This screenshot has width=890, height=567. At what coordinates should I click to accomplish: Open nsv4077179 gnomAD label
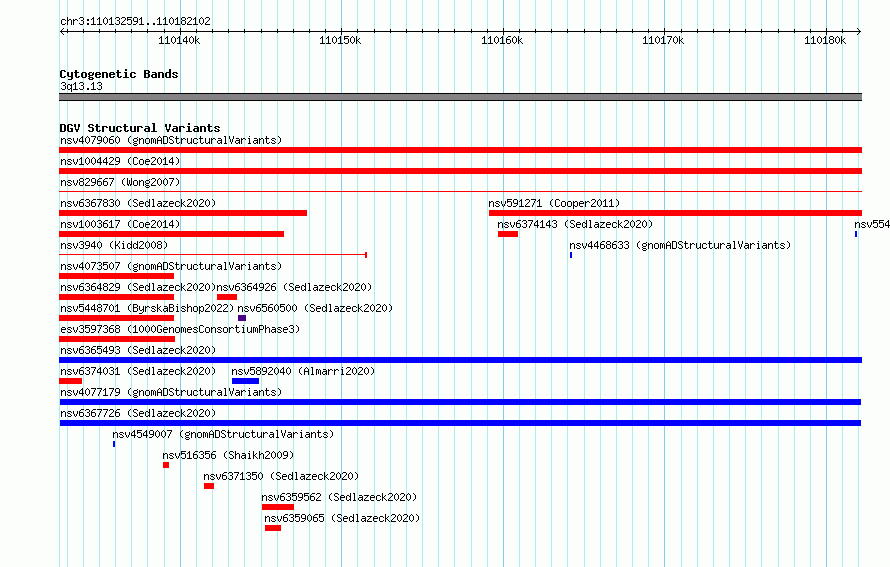click(x=171, y=392)
